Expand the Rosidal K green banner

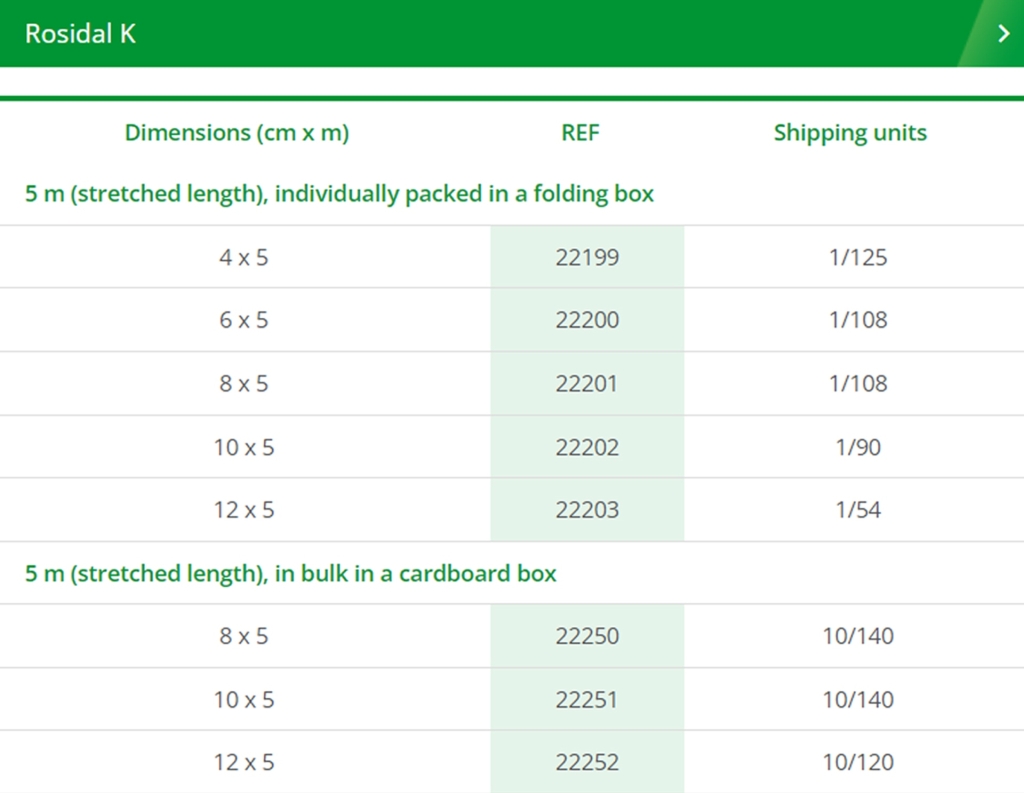click(x=512, y=33)
